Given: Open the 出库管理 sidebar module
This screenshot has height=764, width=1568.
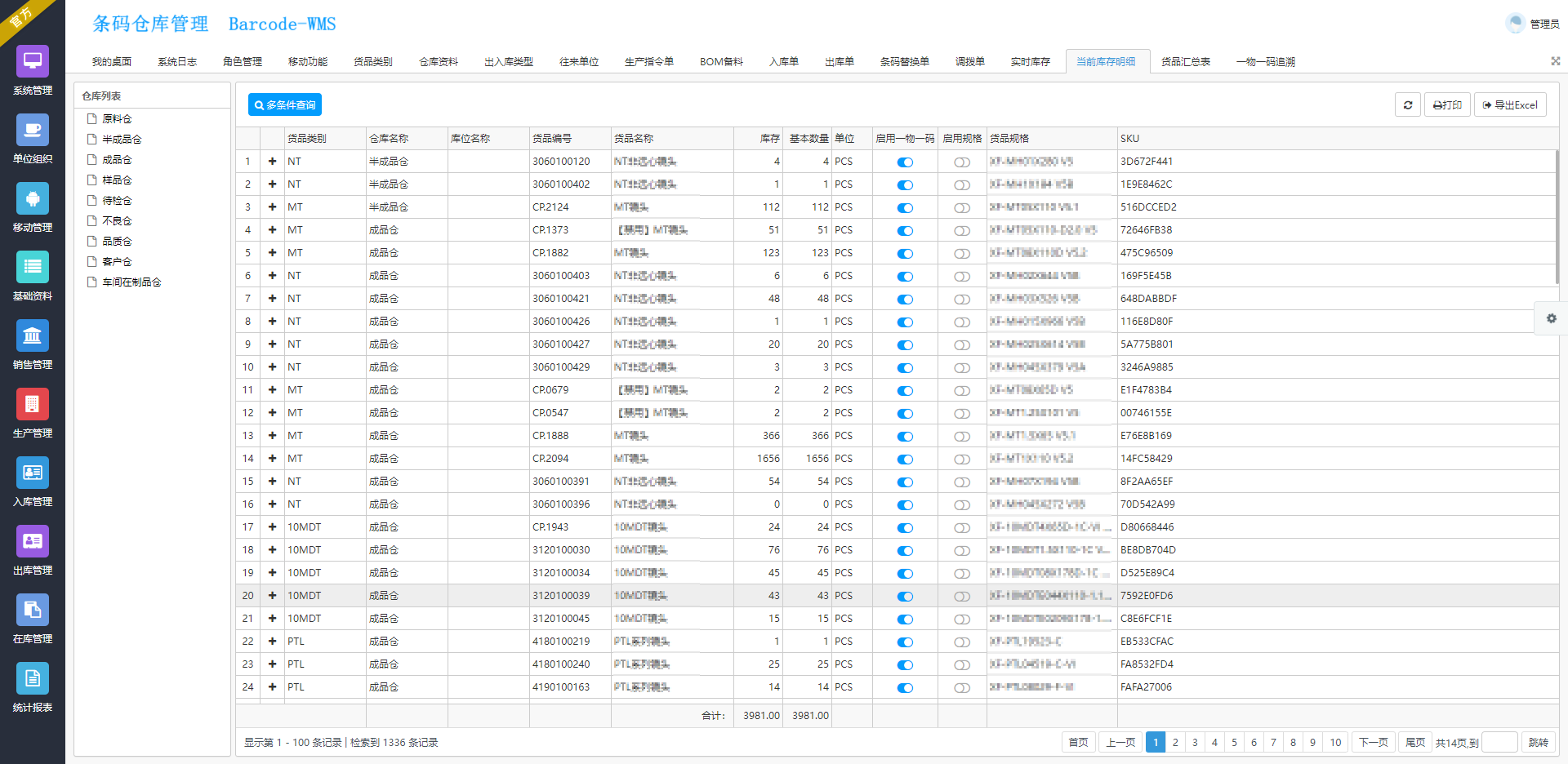Looking at the screenshot, I should pos(33,551).
